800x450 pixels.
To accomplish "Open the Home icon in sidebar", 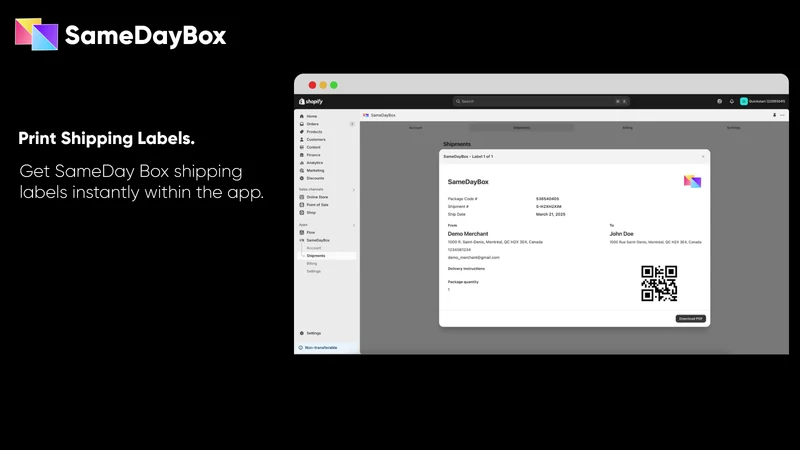I will point(302,116).
